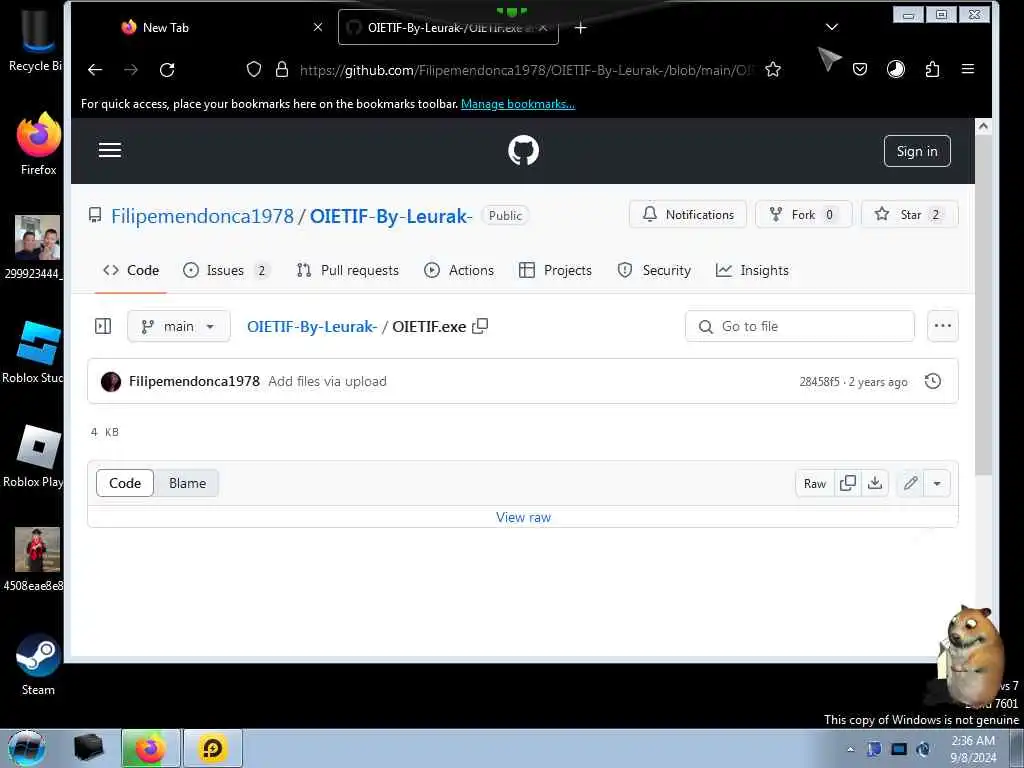Open the extensions puzzle icon
The image size is (1024, 768).
pyautogui.click(x=933, y=69)
